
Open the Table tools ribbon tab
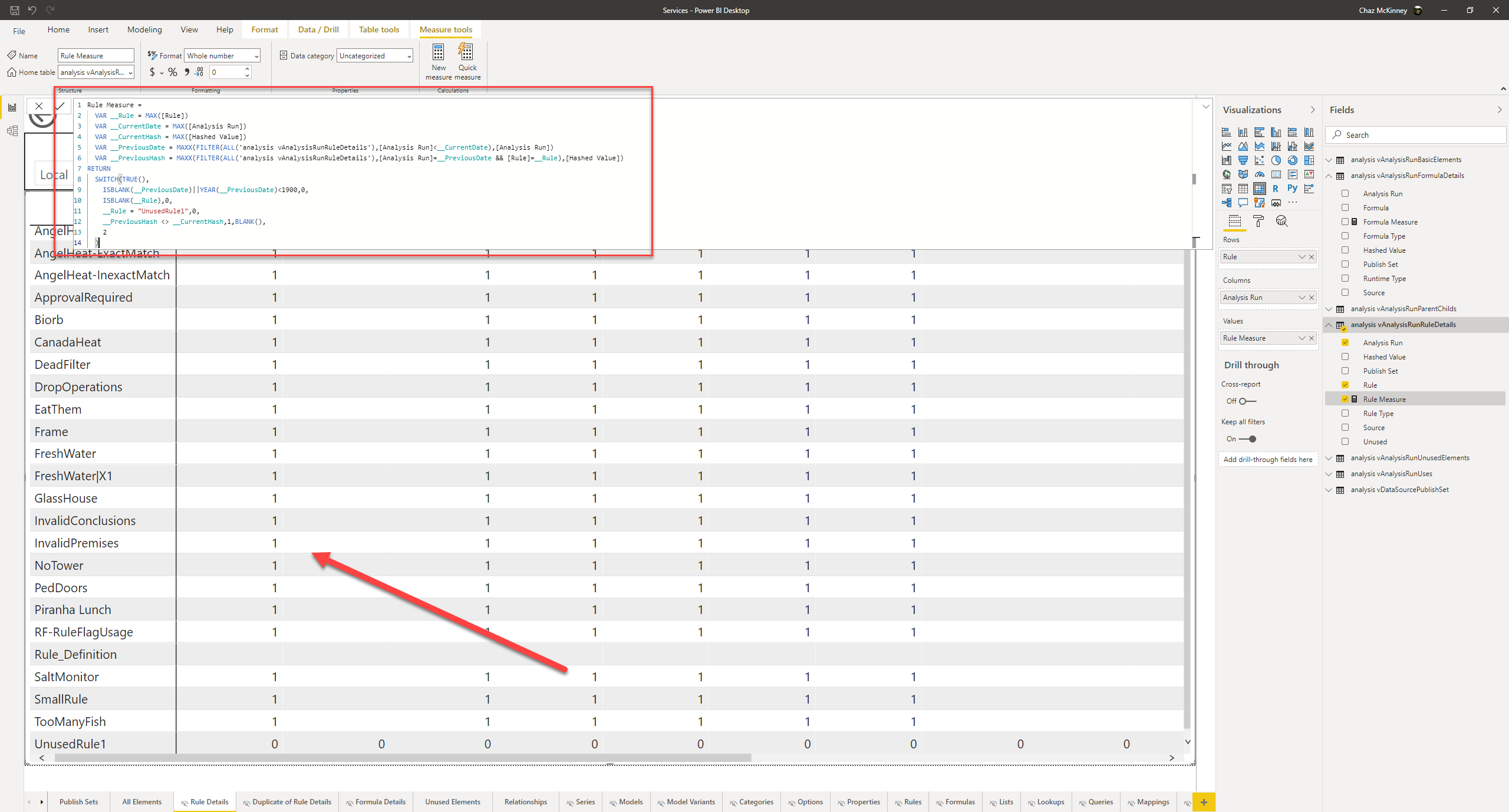click(379, 29)
